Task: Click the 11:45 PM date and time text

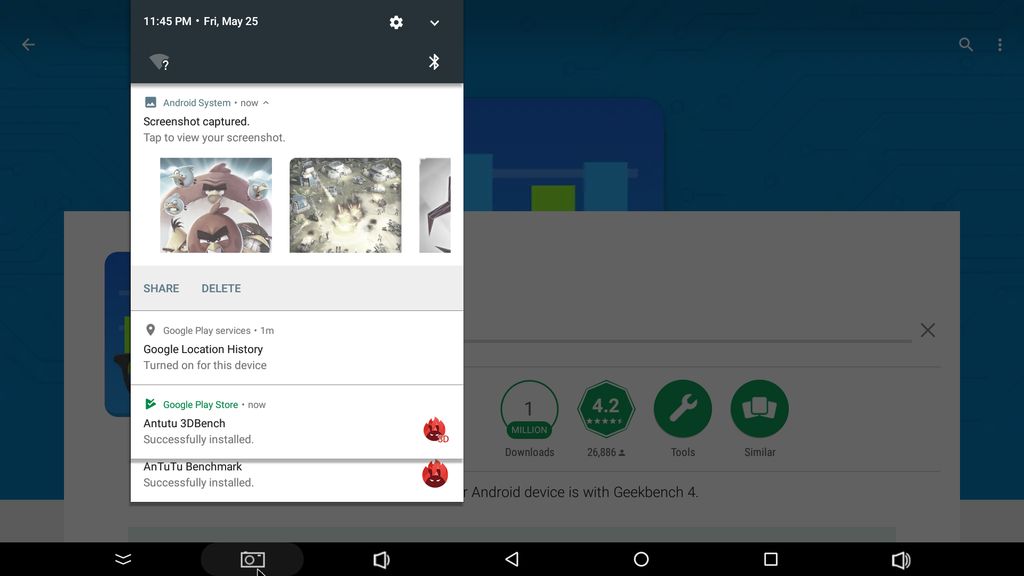Action: (x=200, y=22)
